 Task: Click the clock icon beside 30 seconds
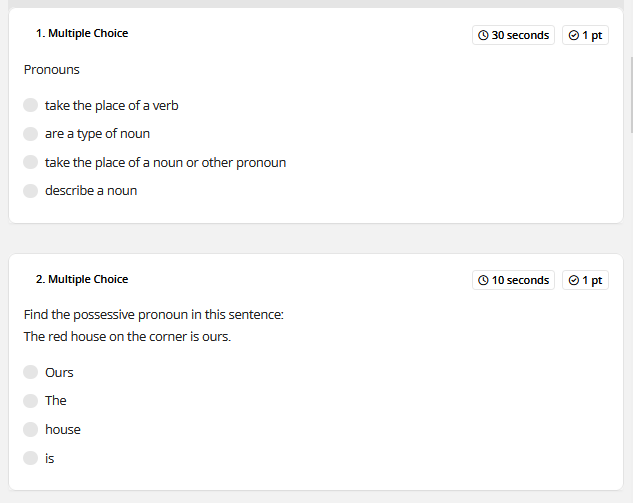pos(483,36)
